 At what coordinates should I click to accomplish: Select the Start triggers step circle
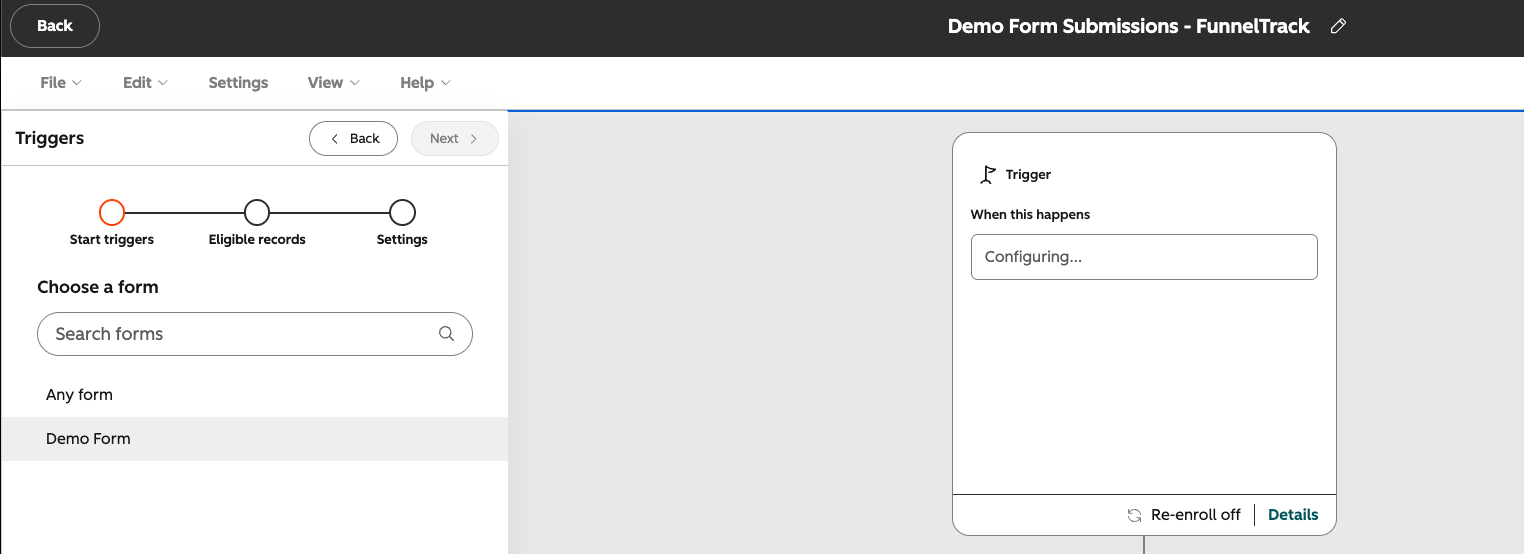[112, 212]
